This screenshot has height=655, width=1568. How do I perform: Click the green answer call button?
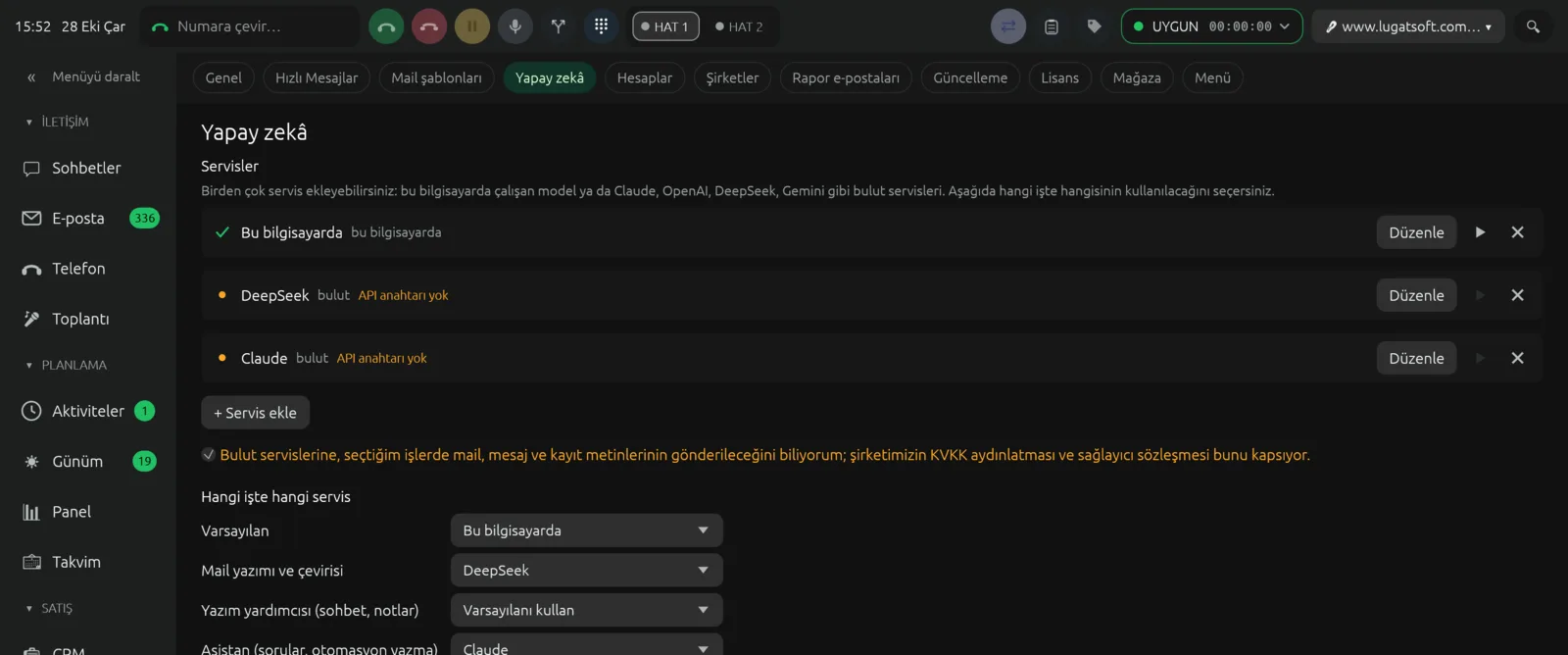coord(386,26)
